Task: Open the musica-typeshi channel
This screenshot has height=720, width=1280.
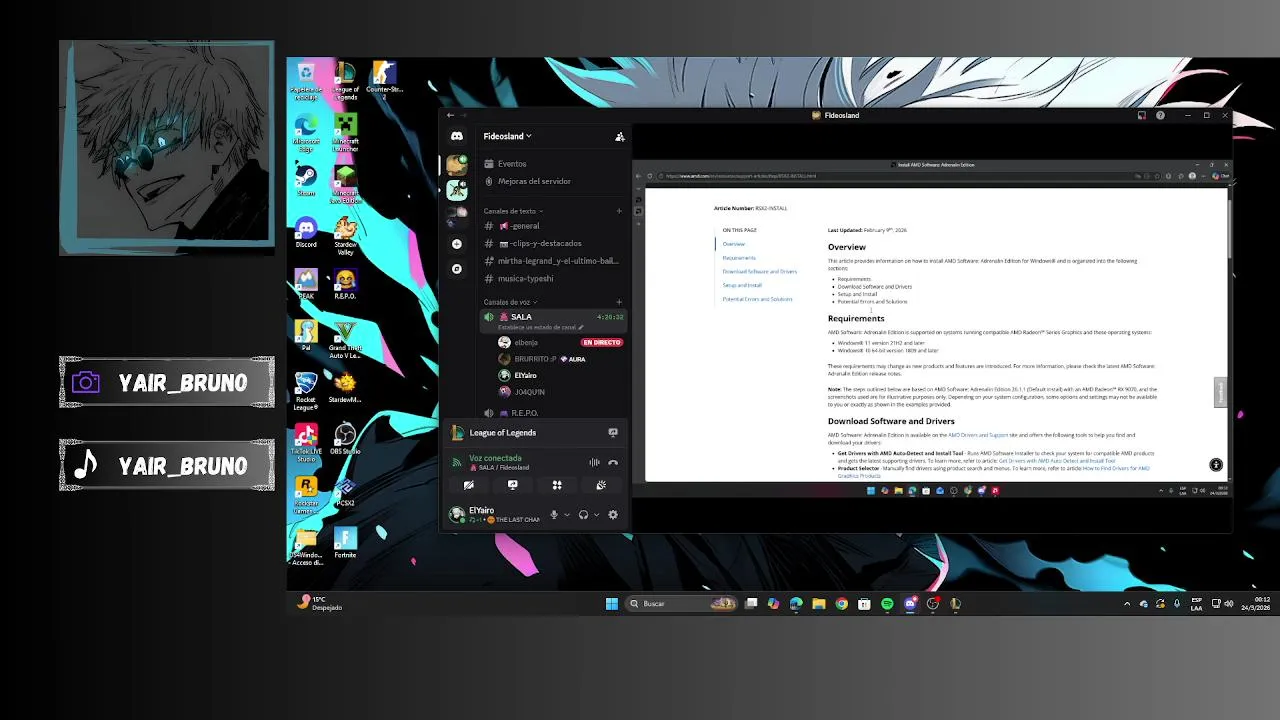Action: pos(554,278)
